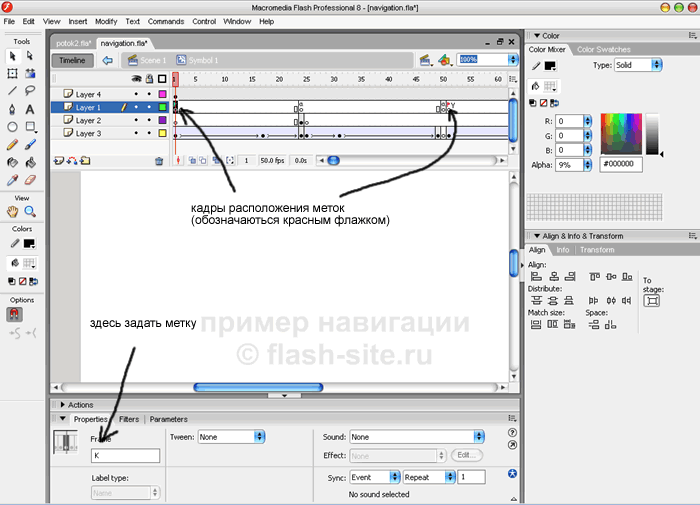The width and height of the screenshot is (700, 505).
Task: Open the fill Type Solid dropdown
Action: coord(638,65)
